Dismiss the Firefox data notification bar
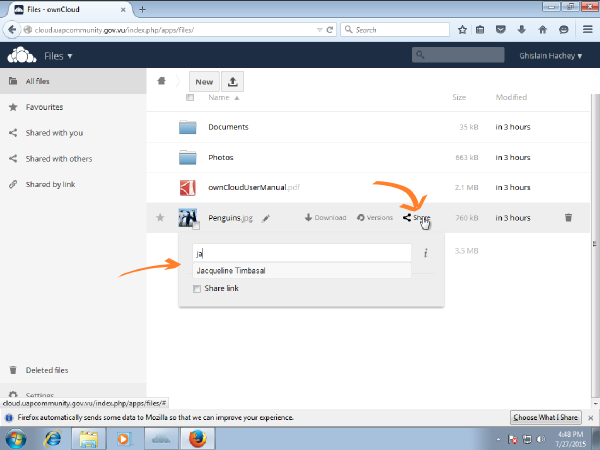The image size is (600, 450). coord(591,417)
